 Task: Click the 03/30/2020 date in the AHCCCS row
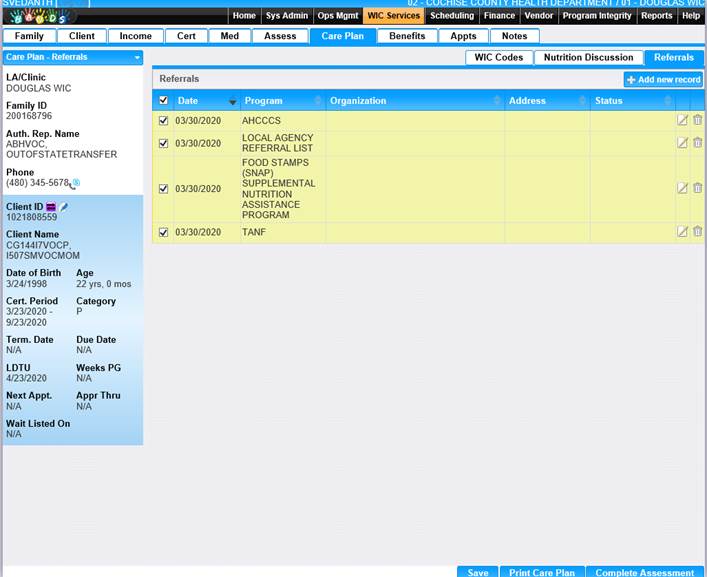[x=198, y=121]
